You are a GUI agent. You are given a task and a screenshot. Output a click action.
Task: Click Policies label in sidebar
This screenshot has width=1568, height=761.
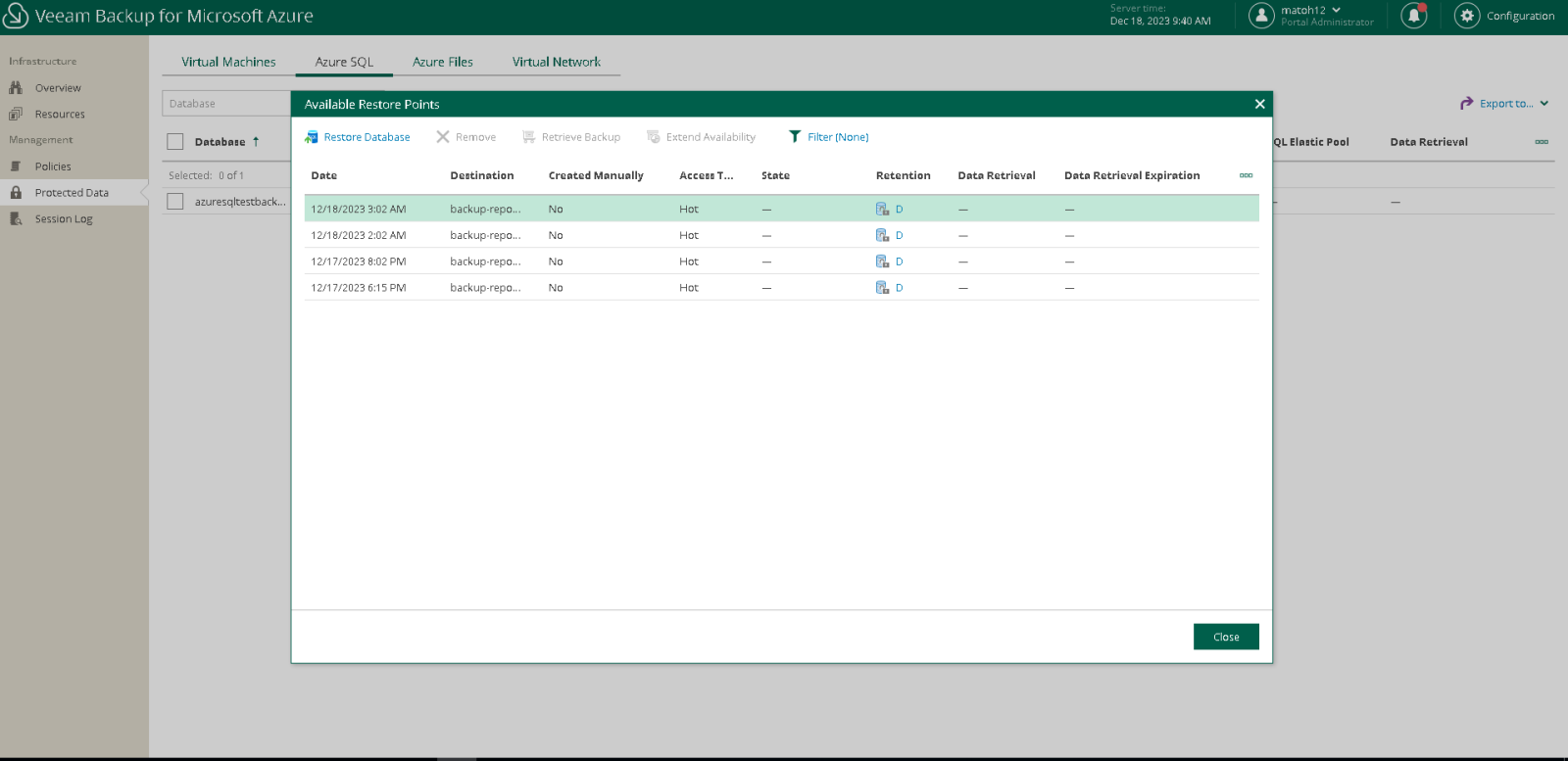coord(53,166)
